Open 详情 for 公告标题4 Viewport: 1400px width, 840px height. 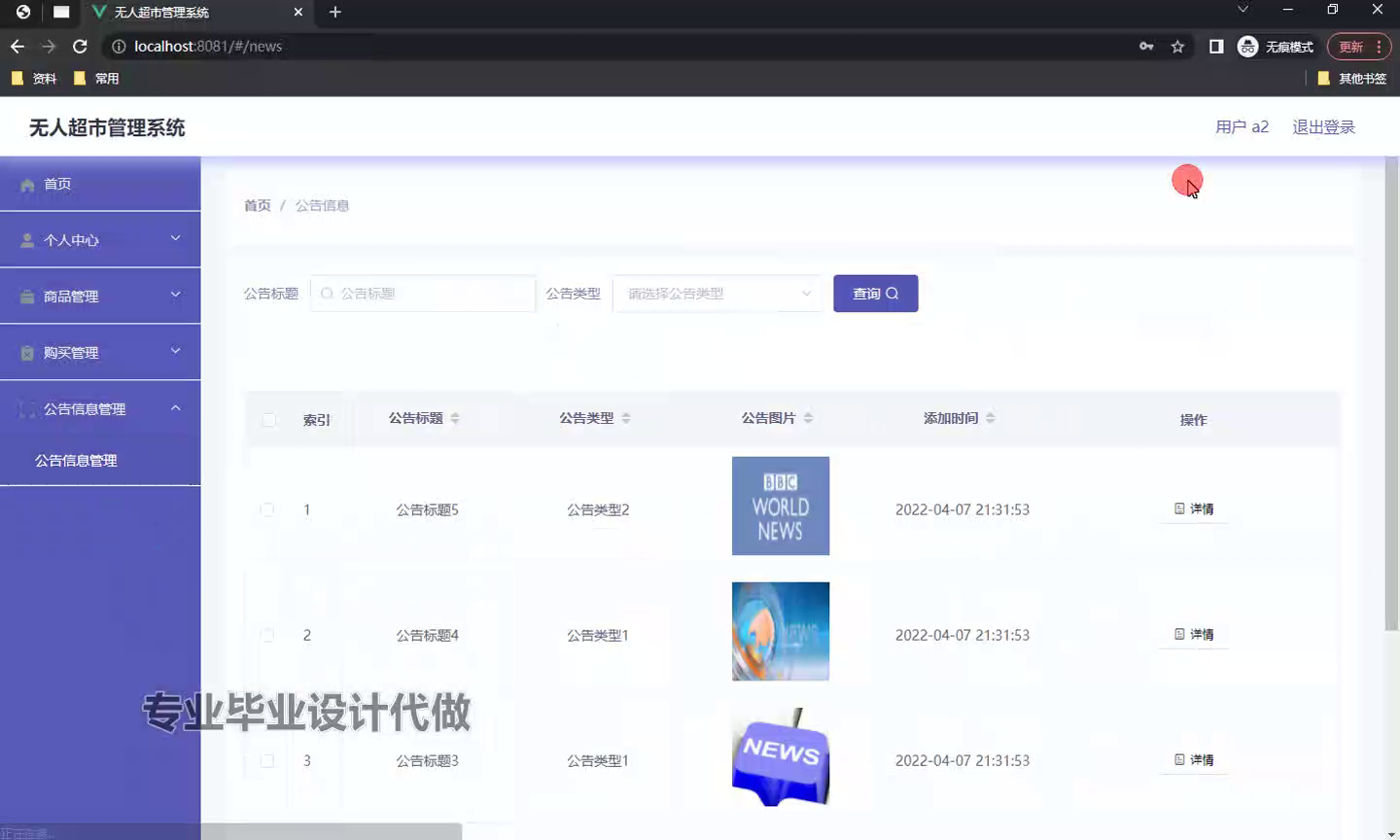click(x=1194, y=634)
